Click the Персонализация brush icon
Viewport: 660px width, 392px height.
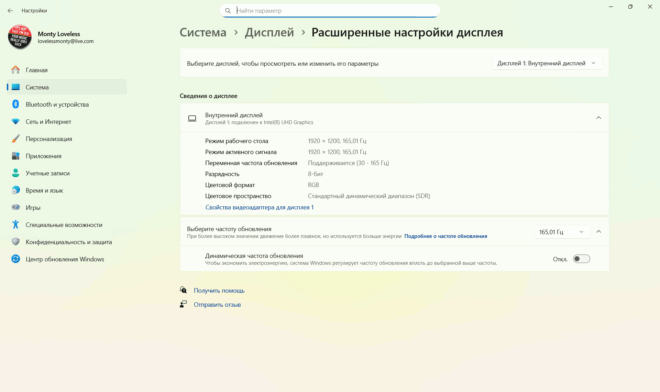click(x=16, y=139)
